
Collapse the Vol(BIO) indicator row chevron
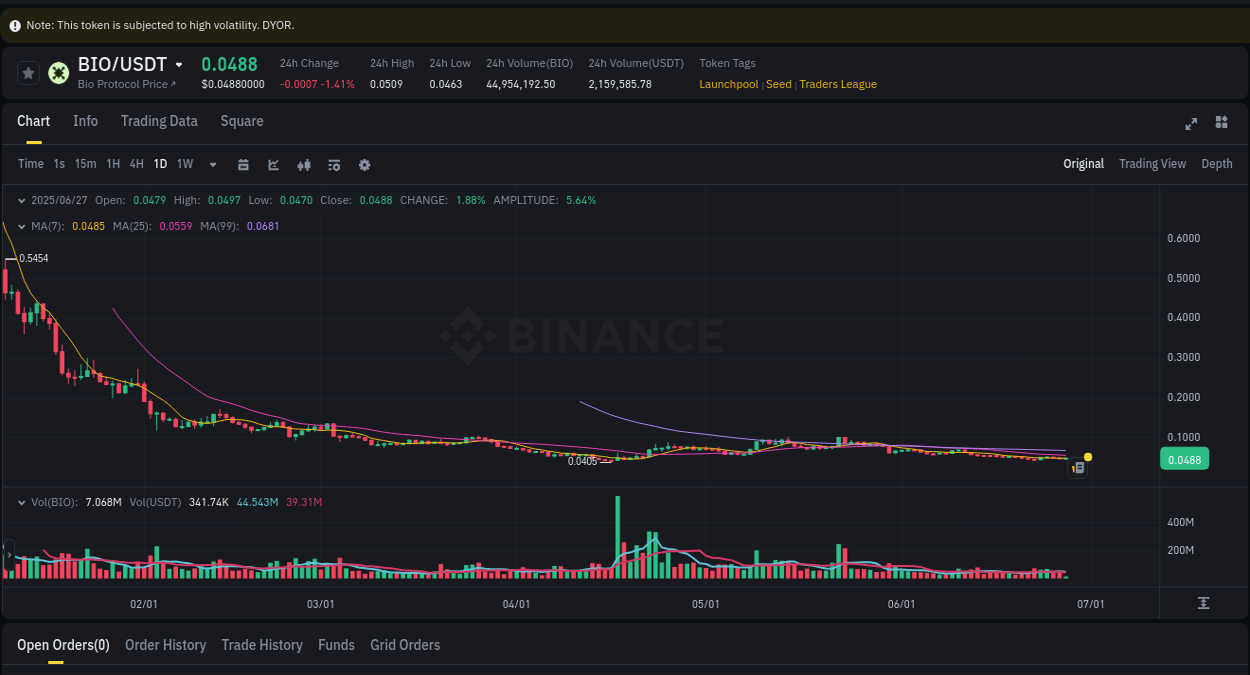(20, 502)
